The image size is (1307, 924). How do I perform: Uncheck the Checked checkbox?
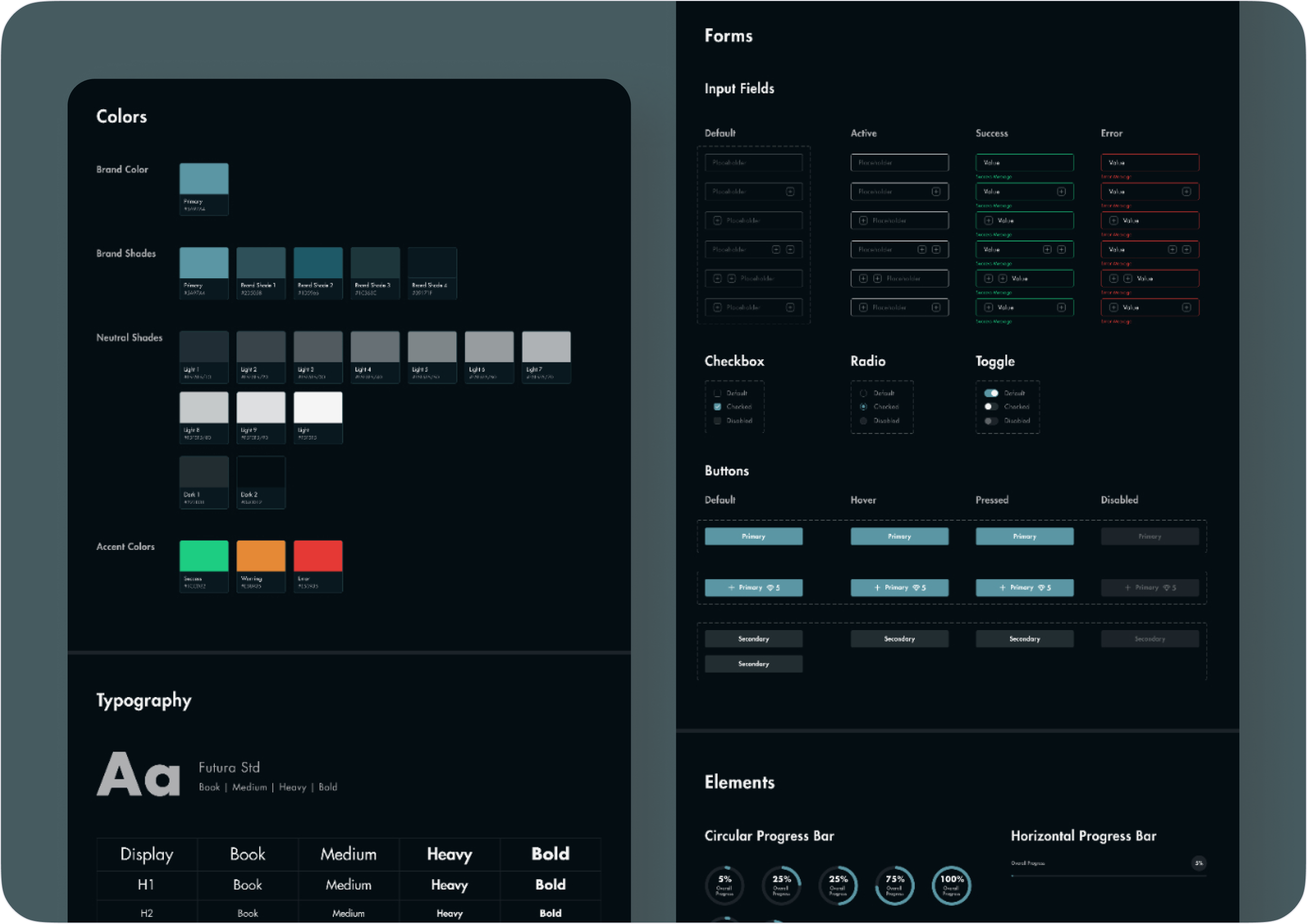pos(717,407)
